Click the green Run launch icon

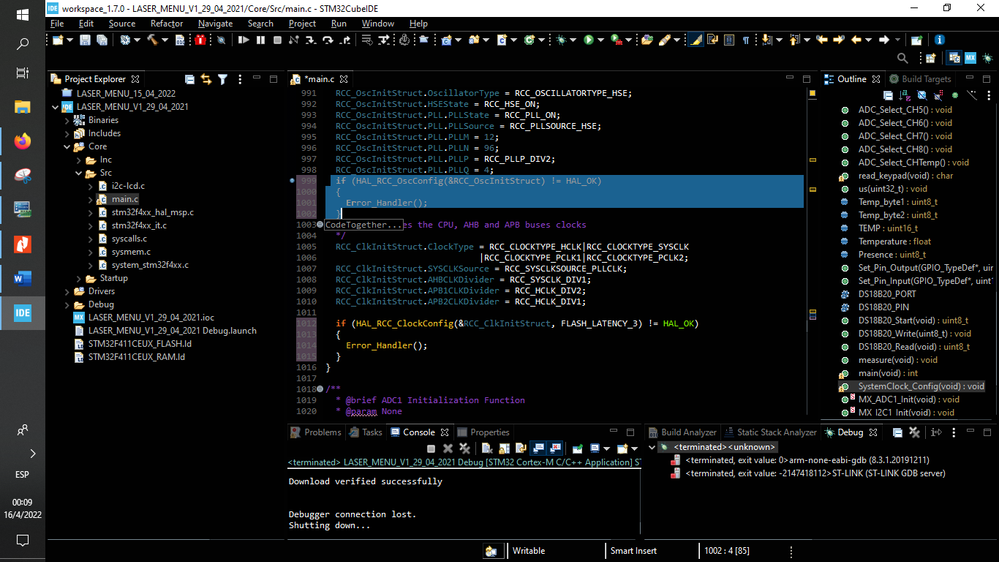(x=589, y=40)
